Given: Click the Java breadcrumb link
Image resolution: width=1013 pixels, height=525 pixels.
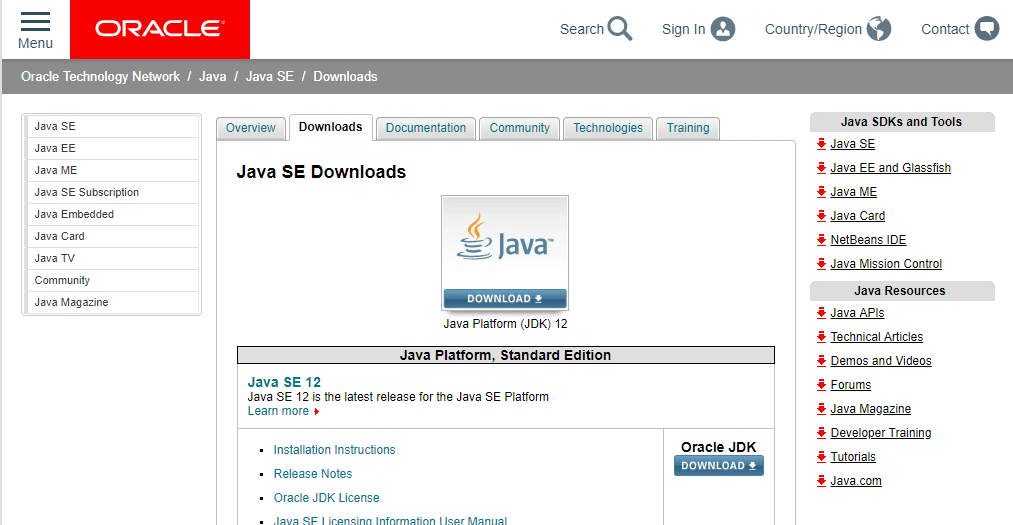Looking at the screenshot, I should click(213, 76).
